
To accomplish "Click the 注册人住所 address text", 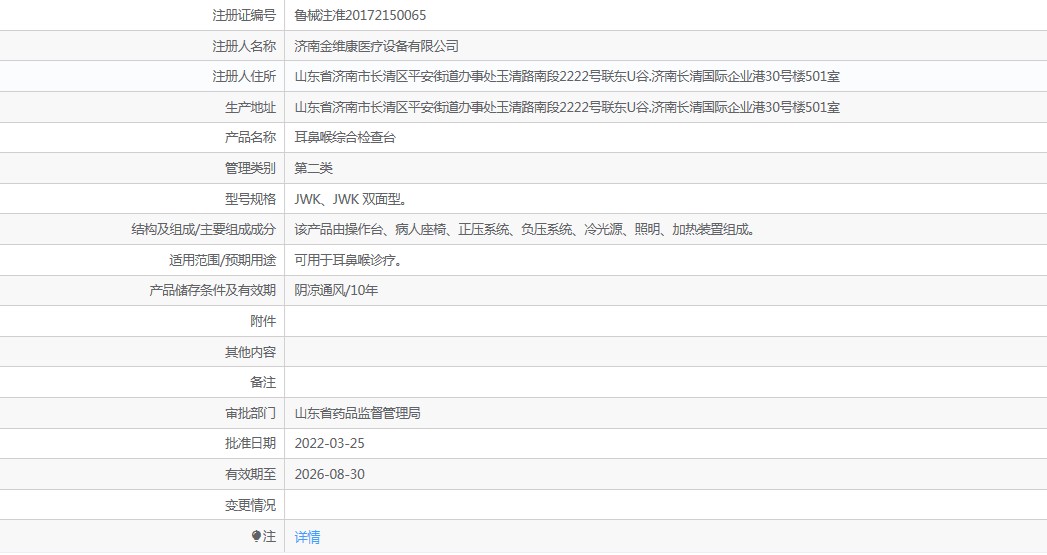I will [x=567, y=76].
